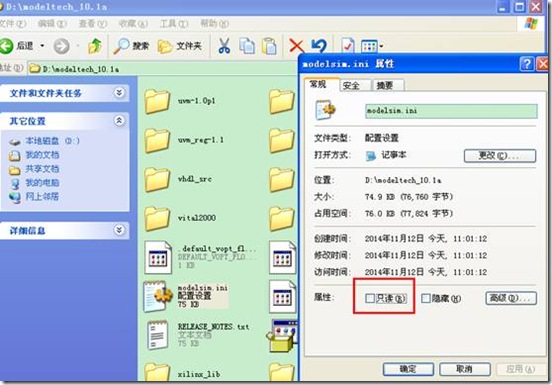This screenshot has width=552, height=385.
Task: Click the file name field modelsim.ini
Action: click(451, 111)
